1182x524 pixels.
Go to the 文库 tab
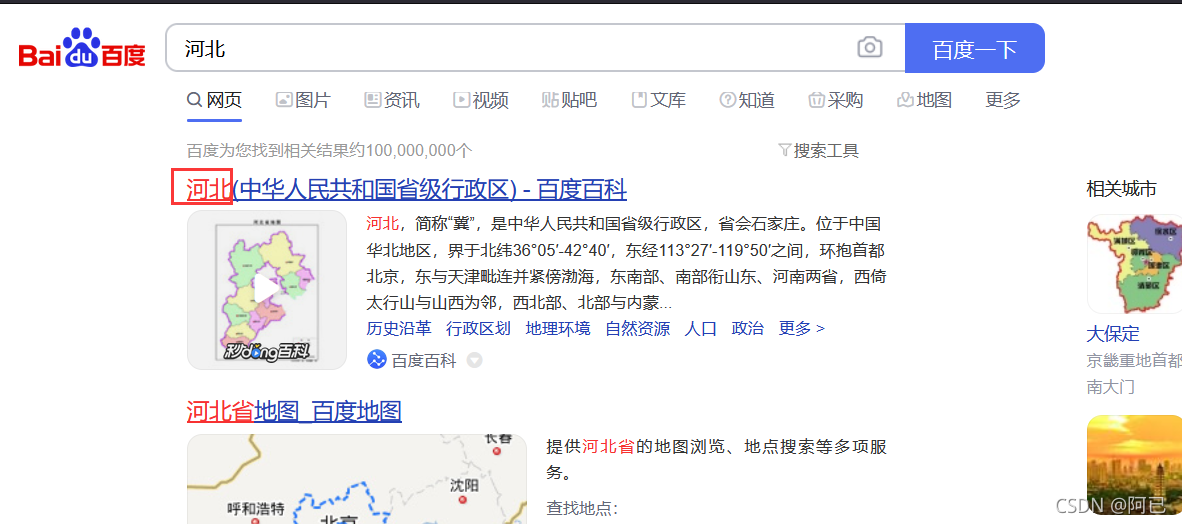click(x=658, y=100)
